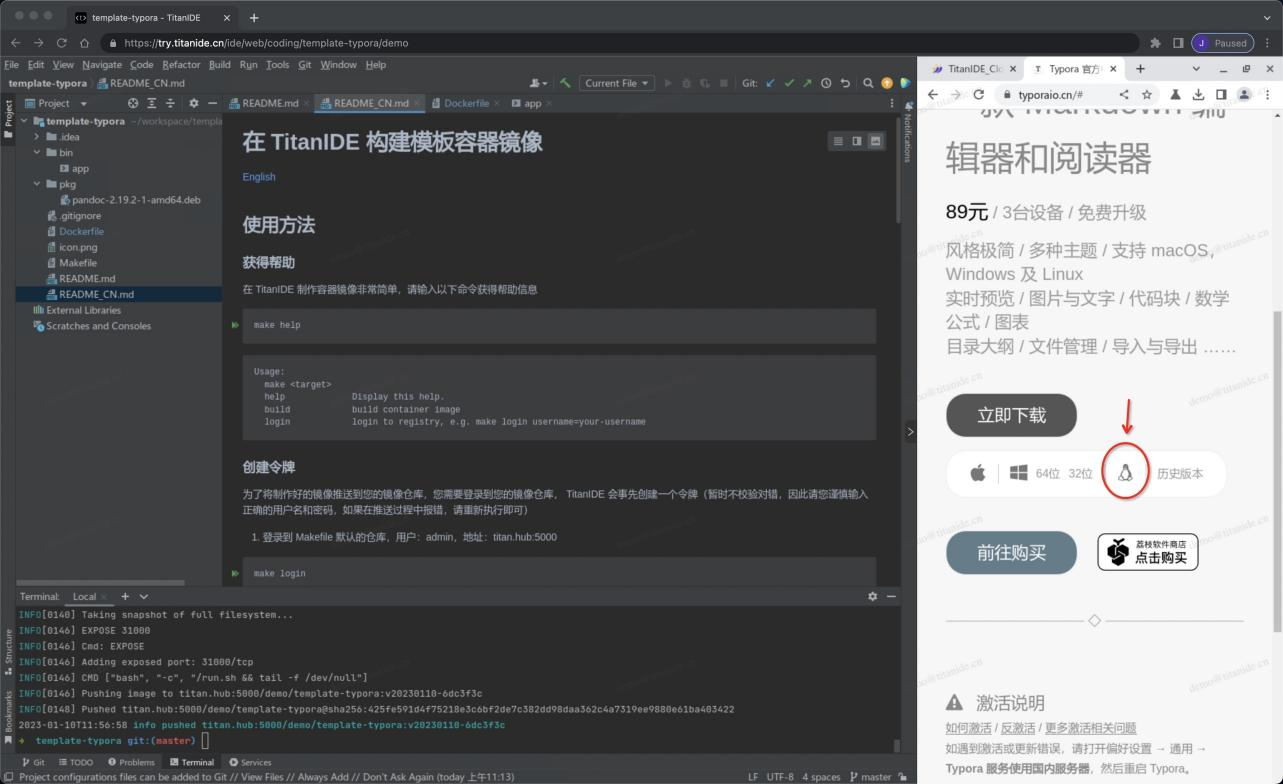Click Linux penguin download icon
The height and width of the screenshot is (784, 1283).
(x=1125, y=473)
